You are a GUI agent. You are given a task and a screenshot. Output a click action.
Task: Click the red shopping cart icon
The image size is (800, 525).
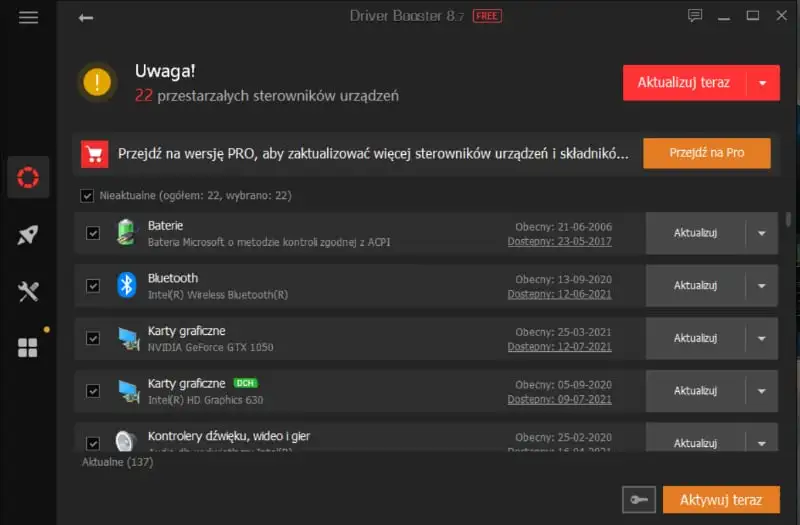click(x=95, y=154)
